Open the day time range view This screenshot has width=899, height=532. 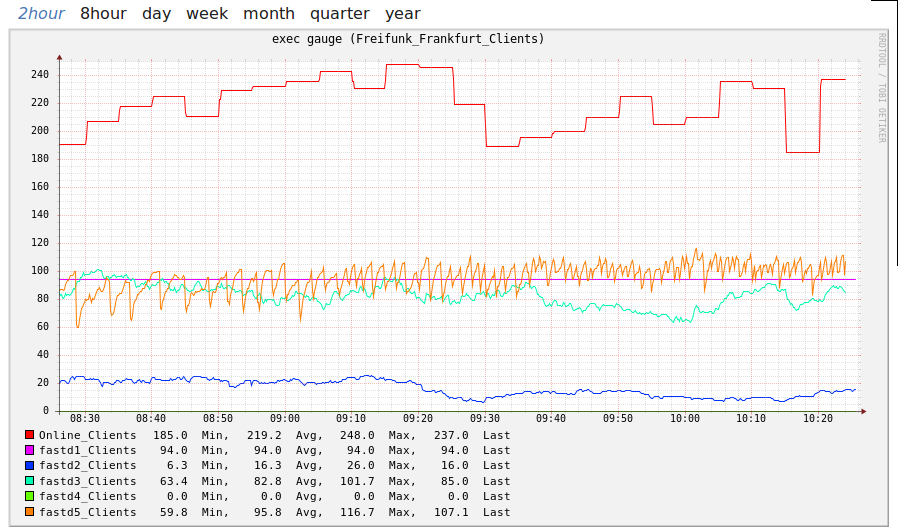tap(156, 14)
